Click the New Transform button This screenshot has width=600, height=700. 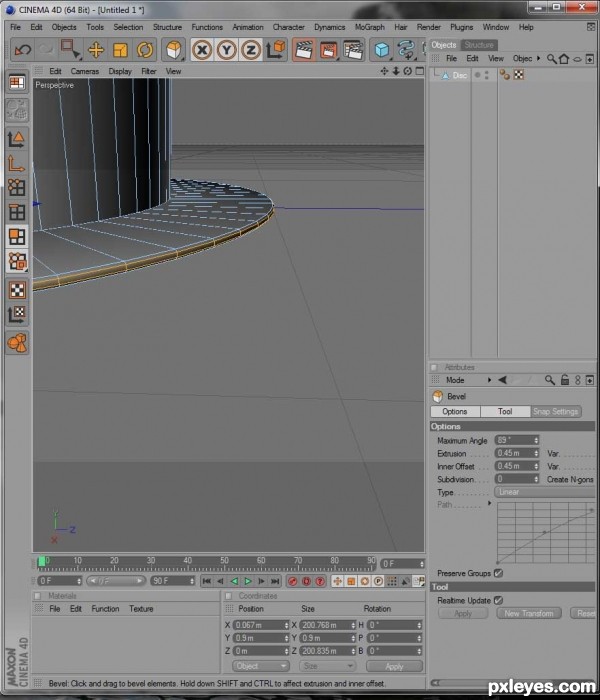[529, 613]
